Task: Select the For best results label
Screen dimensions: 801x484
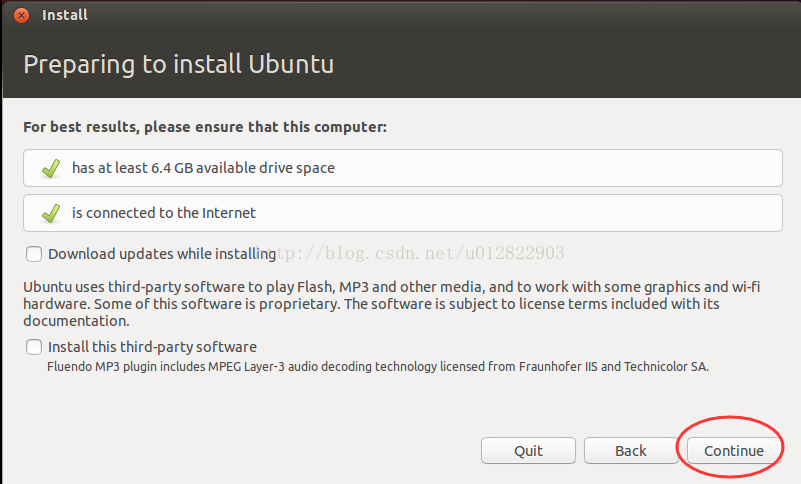Action: tap(204, 127)
